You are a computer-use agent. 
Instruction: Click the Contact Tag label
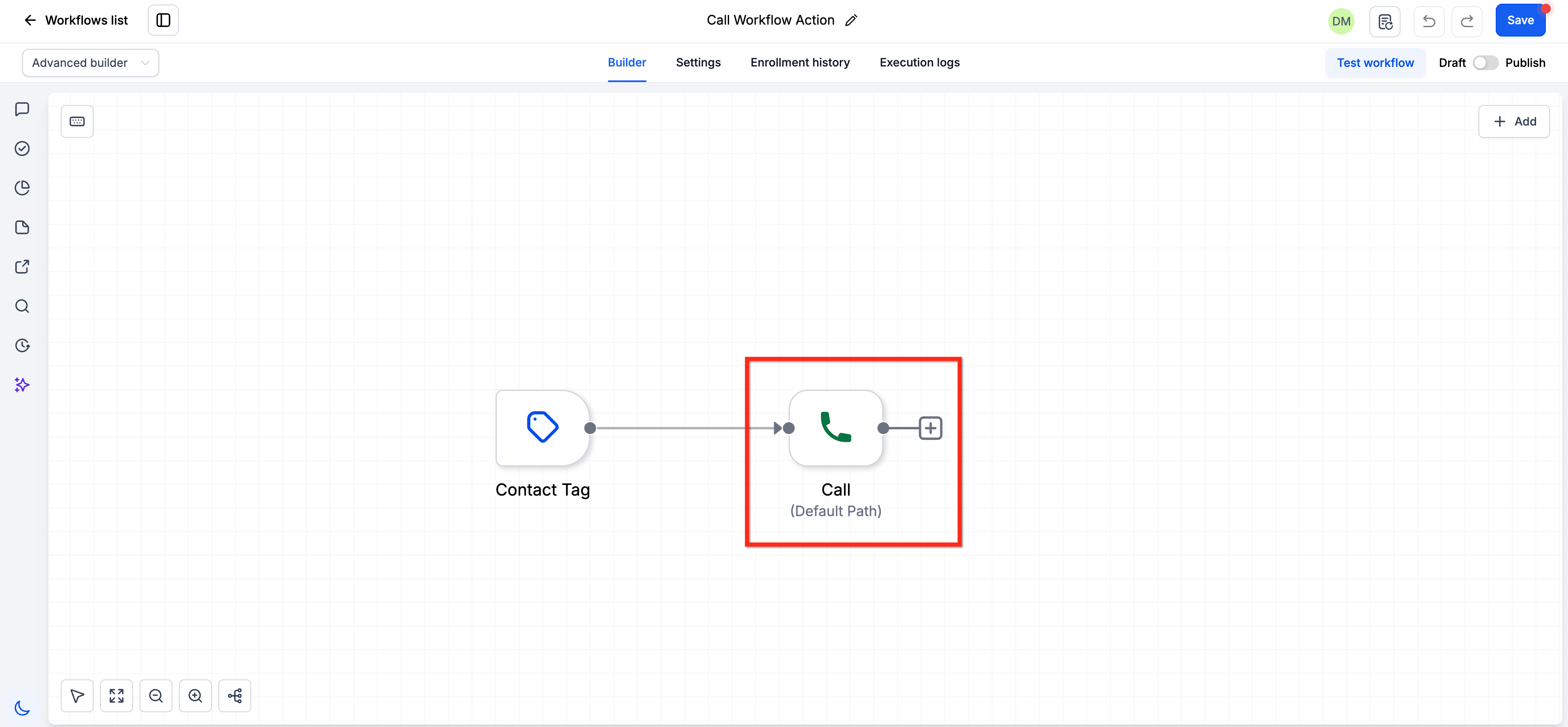point(542,490)
